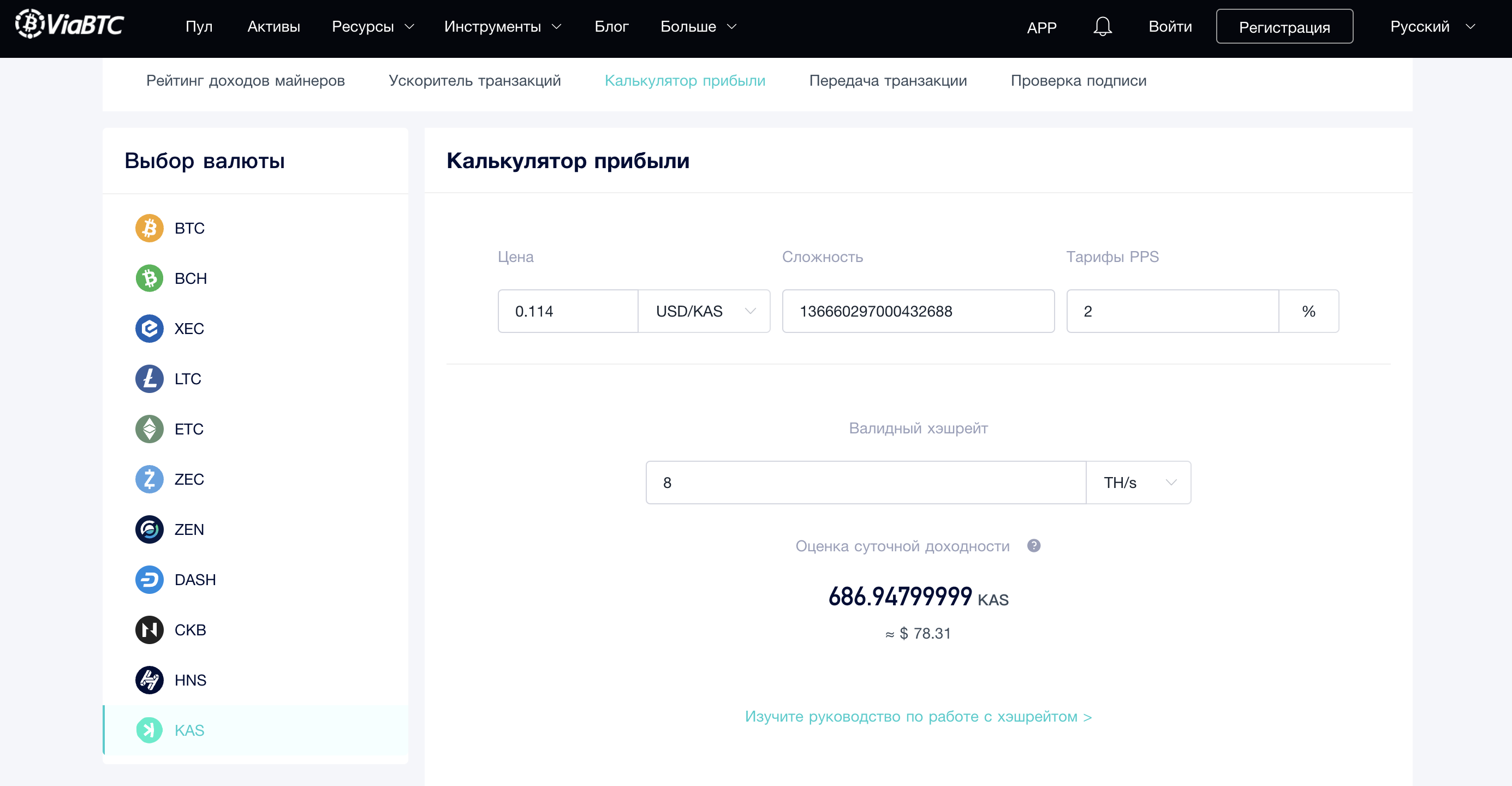Expand the Русский language selector
The image size is (1512, 786).
(x=1432, y=26)
